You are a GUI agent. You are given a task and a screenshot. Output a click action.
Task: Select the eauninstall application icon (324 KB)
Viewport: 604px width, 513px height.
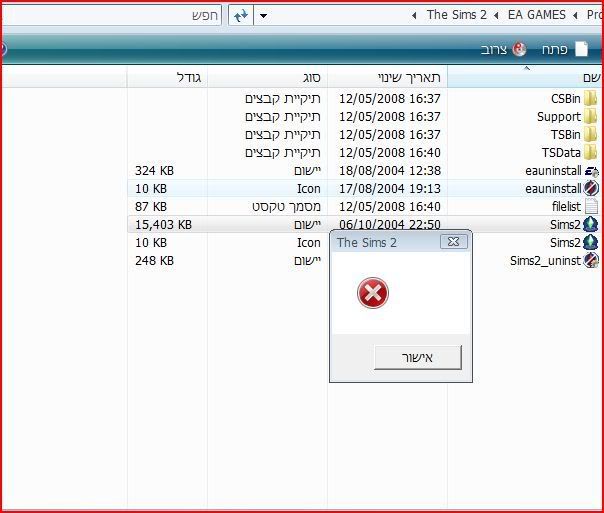point(591,171)
